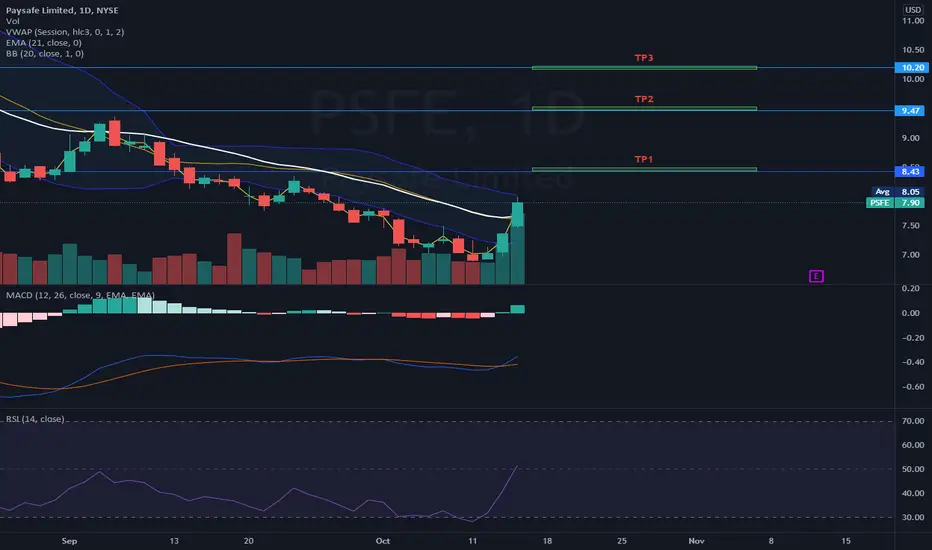Select the TP3 text label
The height and width of the screenshot is (550, 932).
click(x=644, y=58)
